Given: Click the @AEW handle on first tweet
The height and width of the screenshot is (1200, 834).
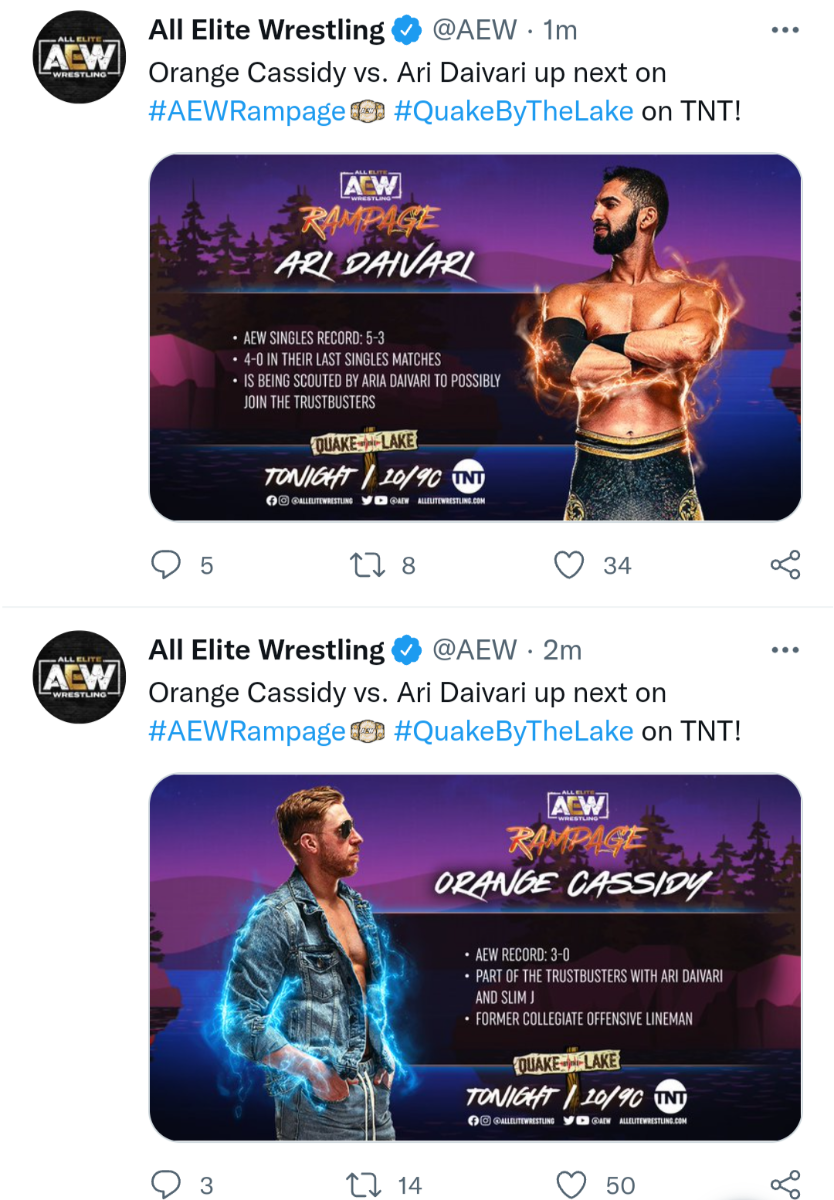Looking at the screenshot, I should tap(473, 31).
